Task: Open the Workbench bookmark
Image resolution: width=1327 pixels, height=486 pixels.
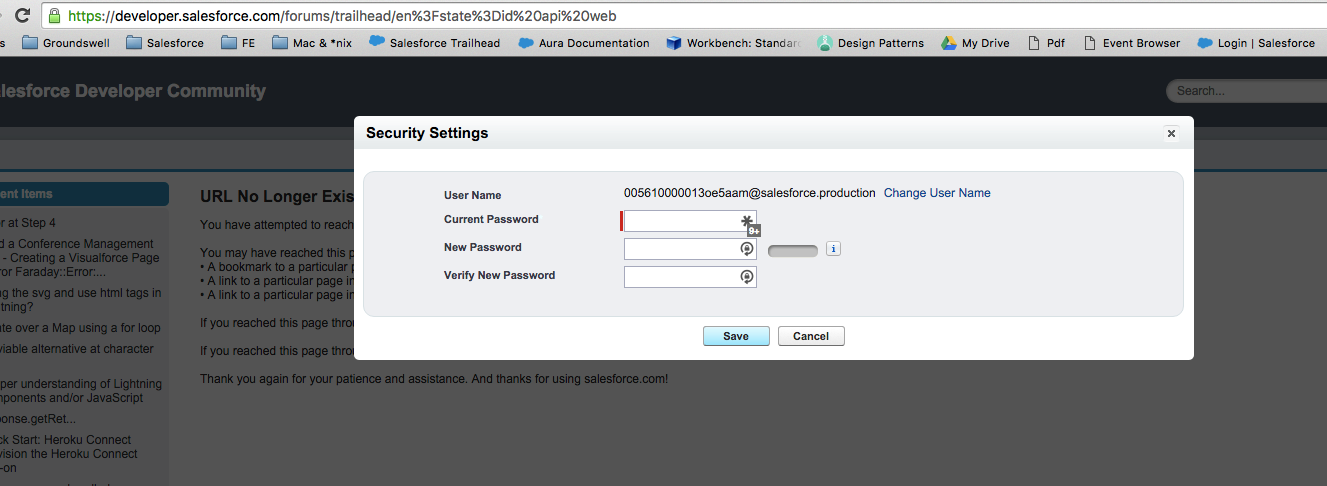Action: (x=733, y=43)
